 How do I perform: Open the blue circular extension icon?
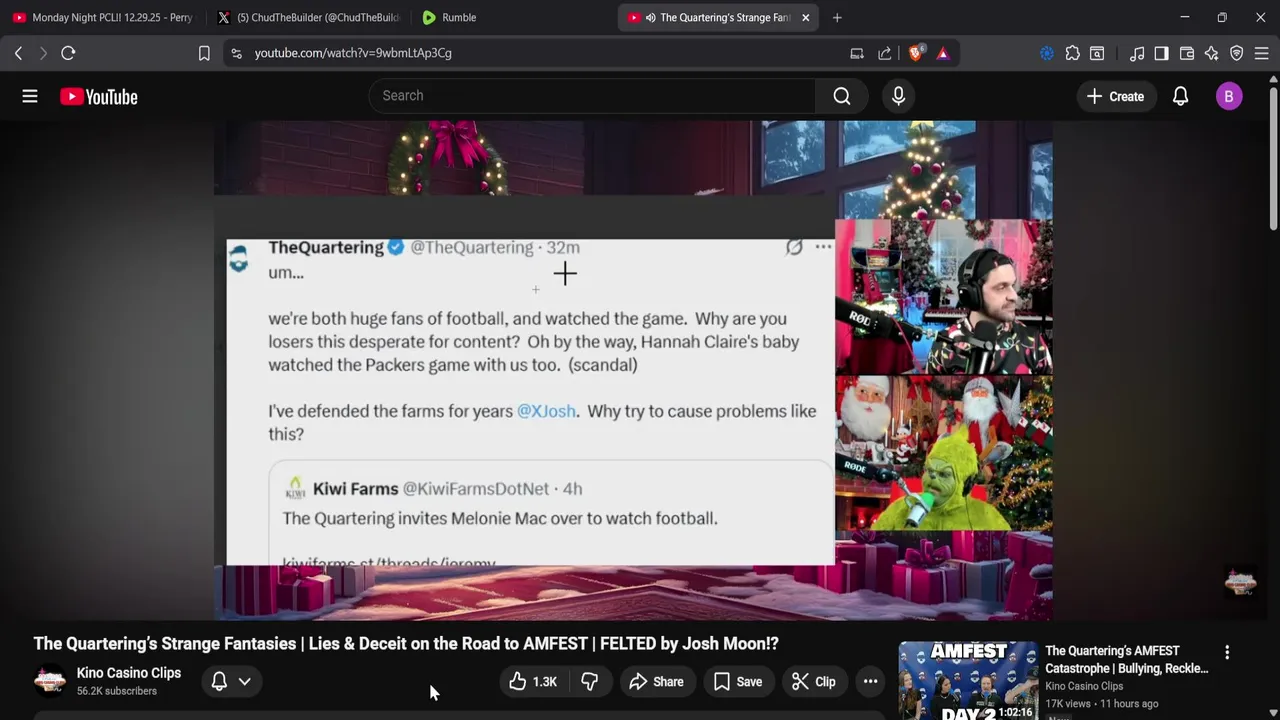[x=1047, y=53]
